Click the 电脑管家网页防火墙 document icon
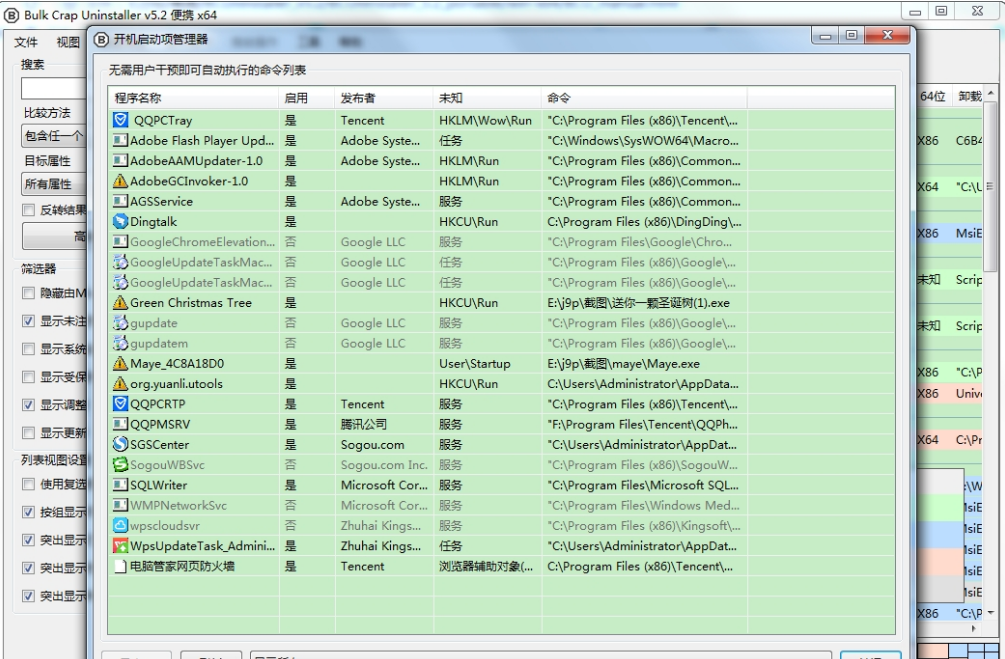The height and width of the screenshot is (659, 1005). point(120,566)
